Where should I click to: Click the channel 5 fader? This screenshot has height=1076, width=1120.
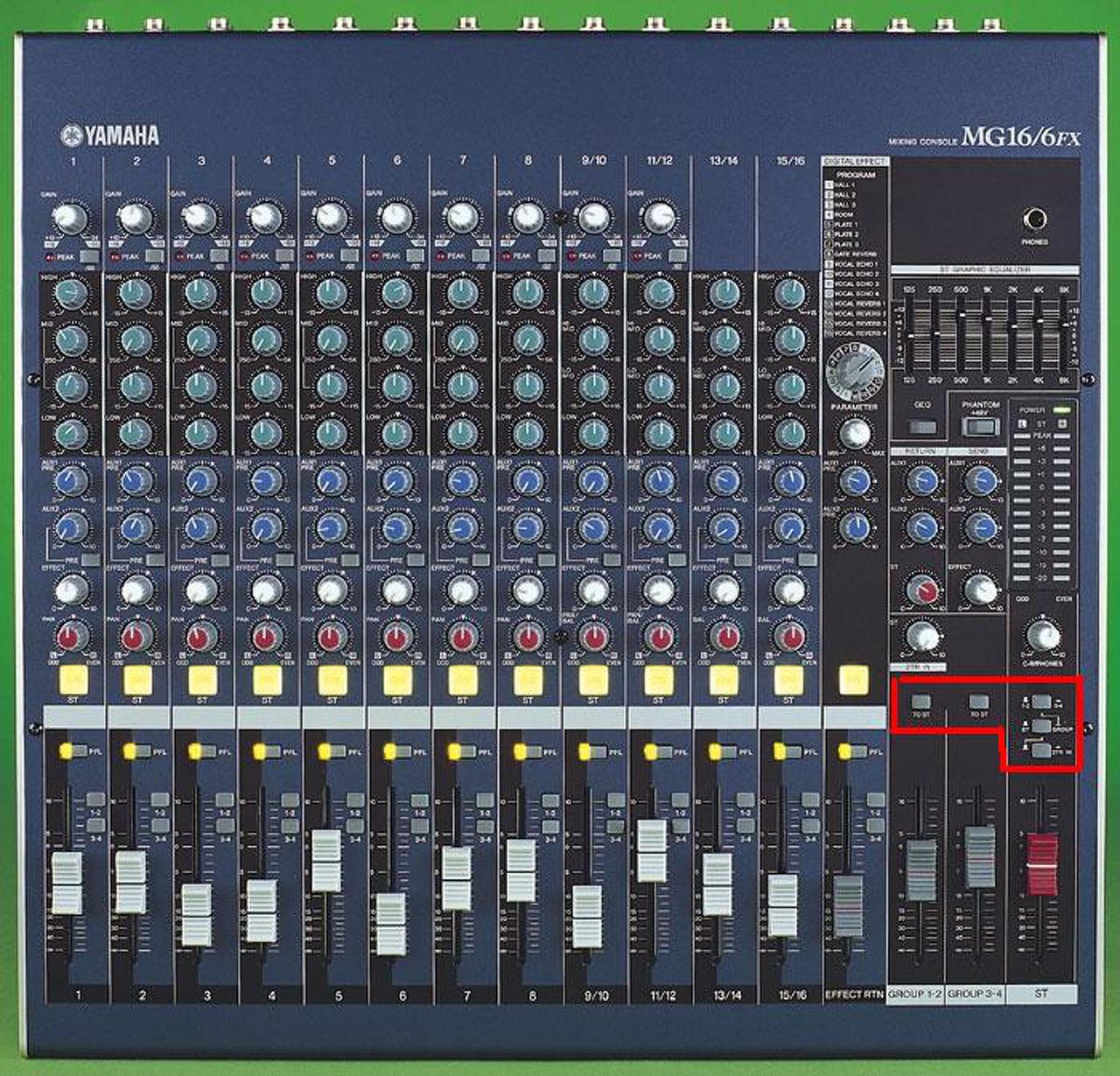326,860
